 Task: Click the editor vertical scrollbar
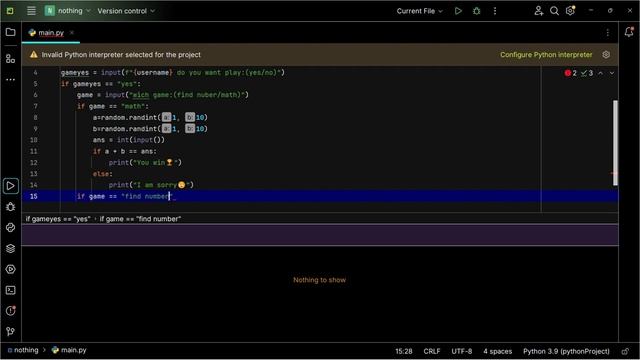[x=615, y=143]
